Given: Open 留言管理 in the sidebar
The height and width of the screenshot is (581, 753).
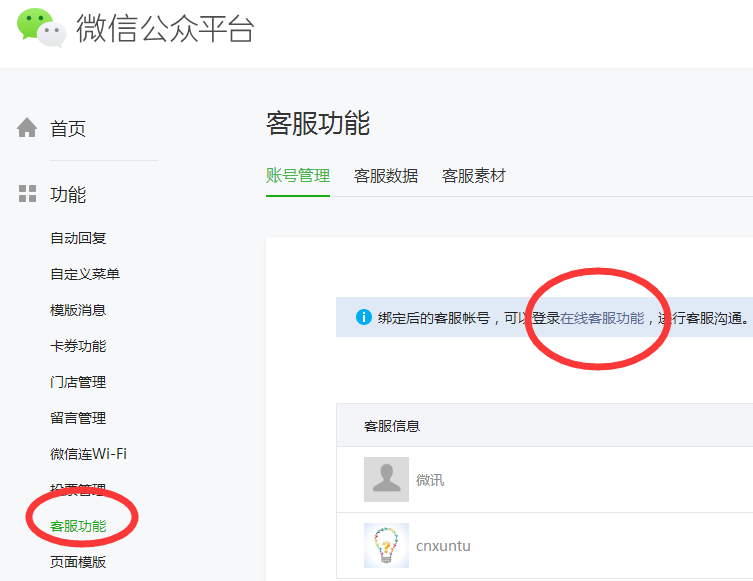Looking at the screenshot, I should 78,418.
